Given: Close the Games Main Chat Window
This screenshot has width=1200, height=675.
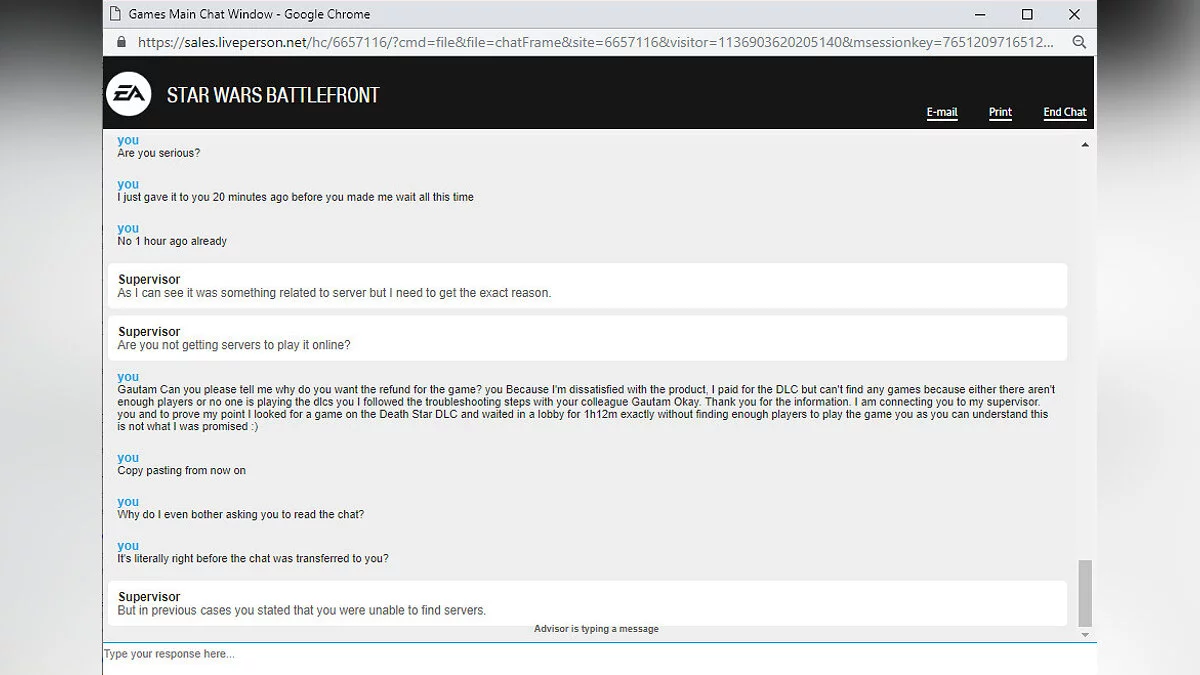Looking at the screenshot, I should coord(1074,14).
